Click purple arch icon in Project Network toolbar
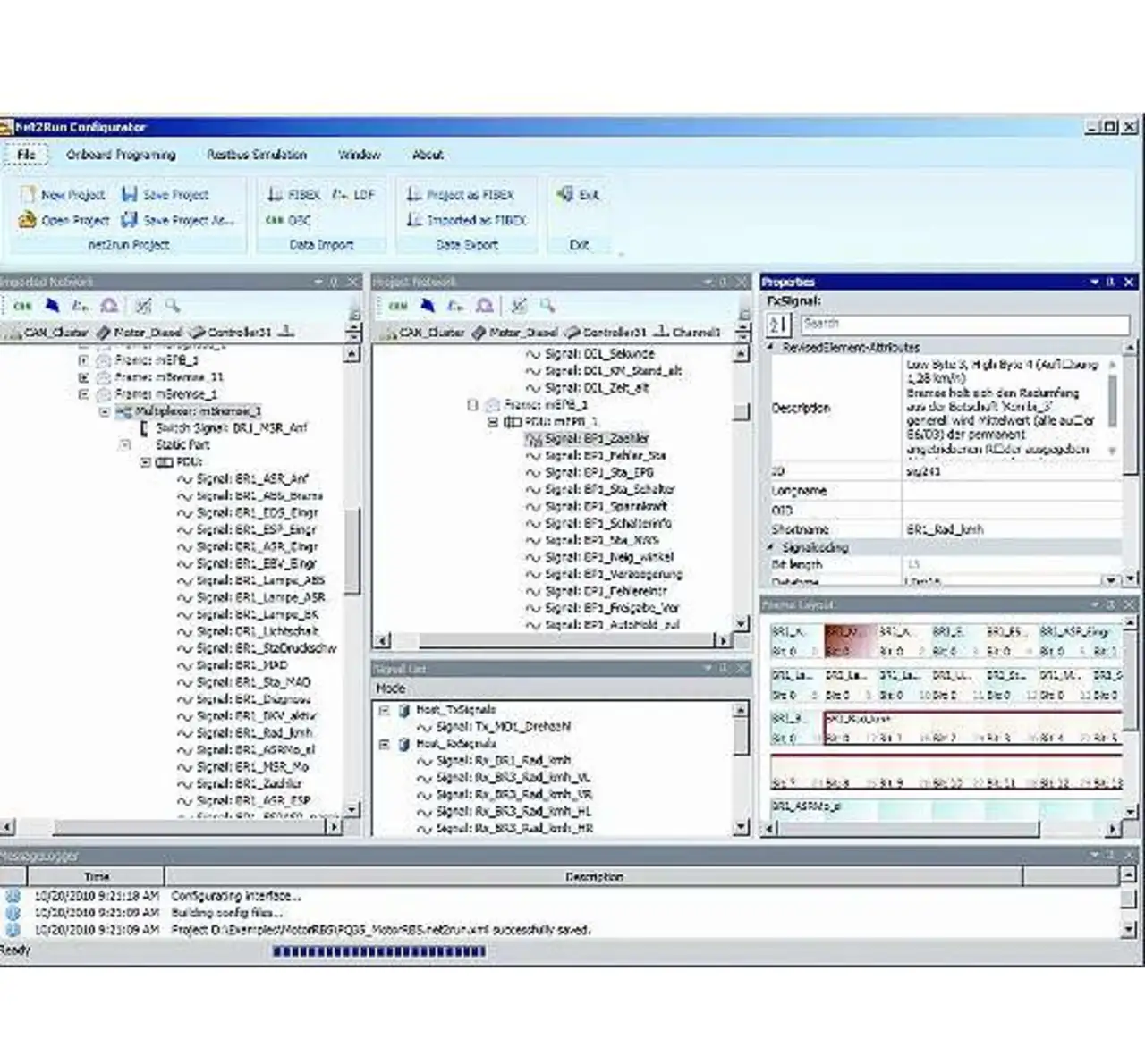 (x=485, y=306)
